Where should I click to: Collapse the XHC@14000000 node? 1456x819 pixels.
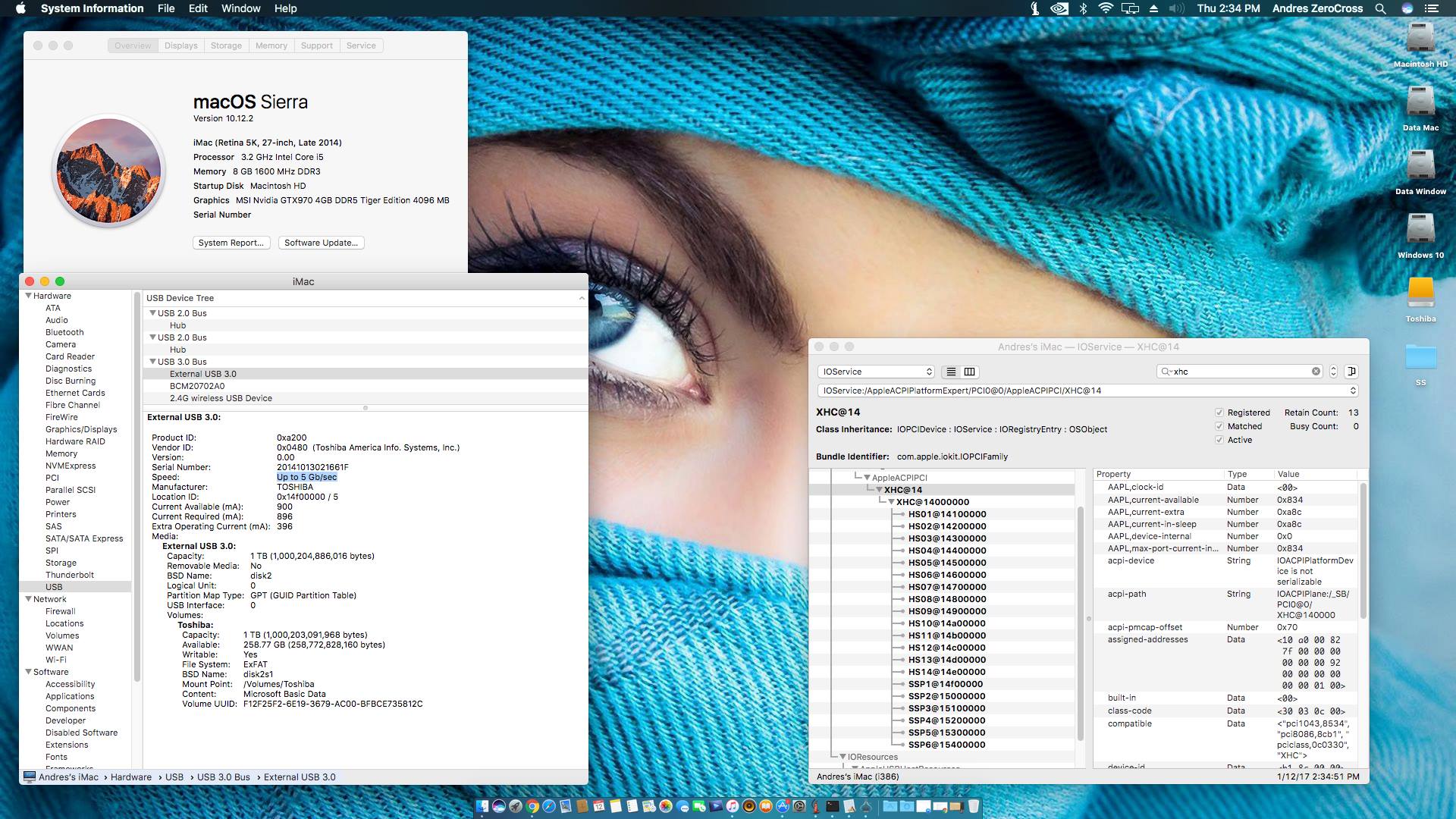click(x=891, y=502)
